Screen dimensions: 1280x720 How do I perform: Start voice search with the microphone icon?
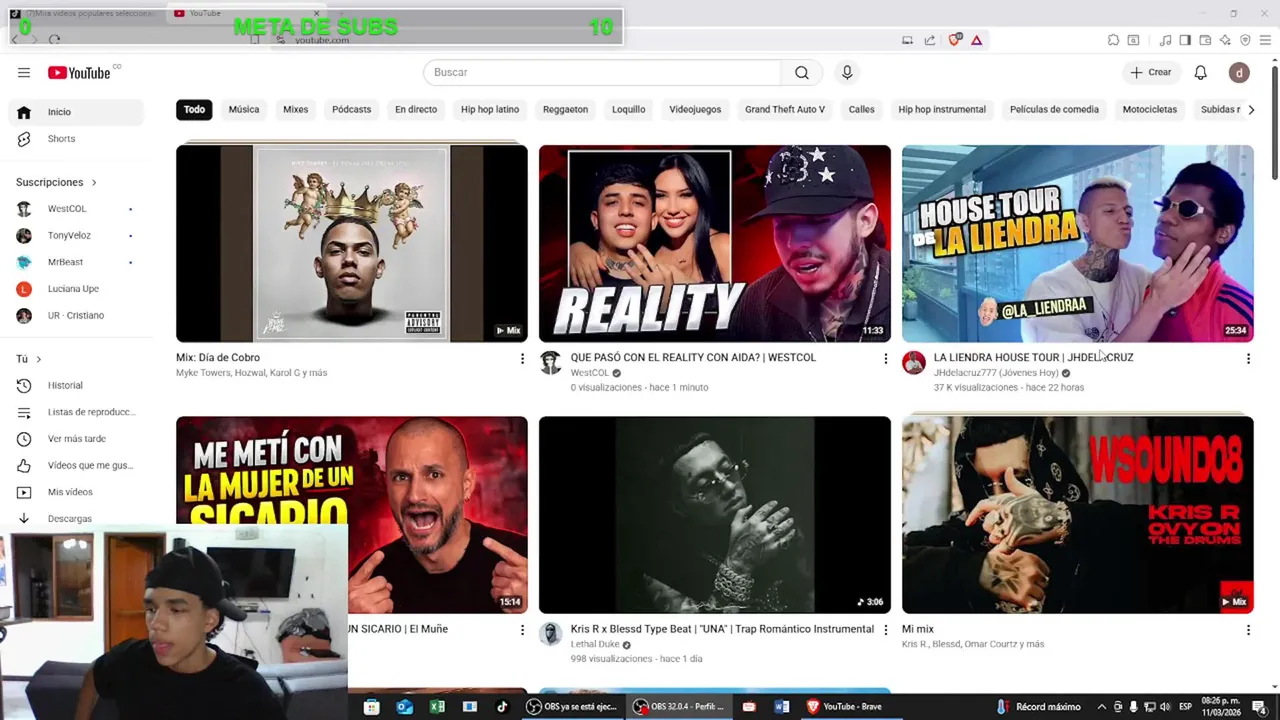pos(847,72)
